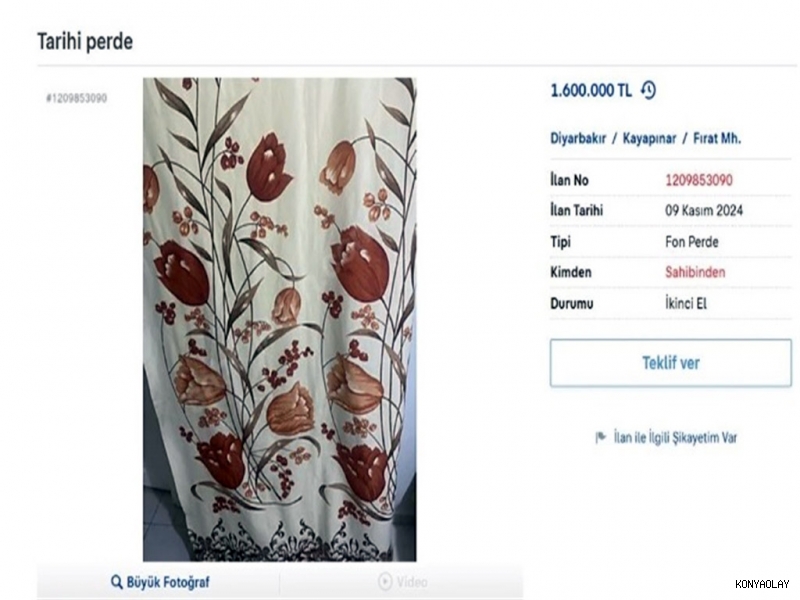Screen dimensions: 800x600
Task: Switch to the Video tab
Action: [402, 582]
